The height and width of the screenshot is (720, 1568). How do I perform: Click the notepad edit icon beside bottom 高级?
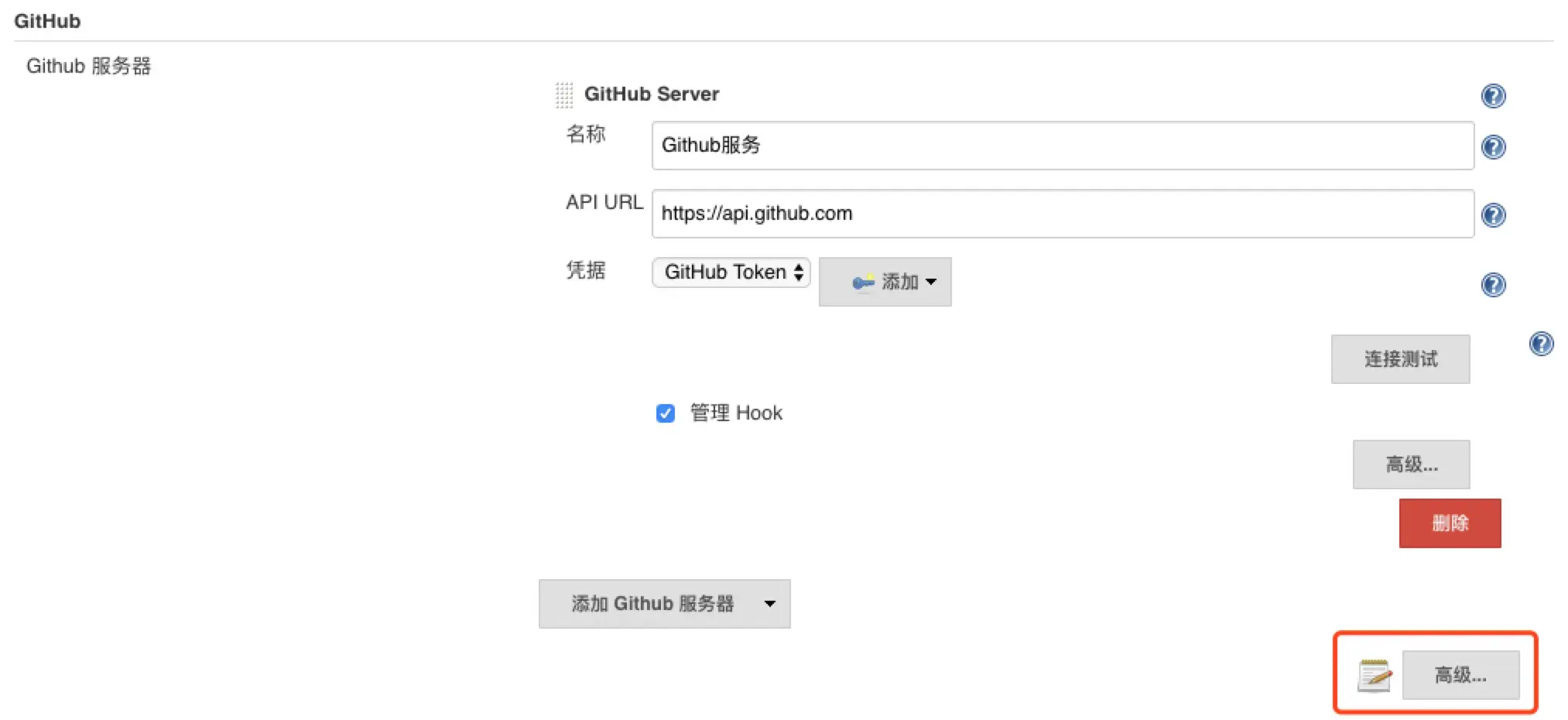coord(1375,676)
